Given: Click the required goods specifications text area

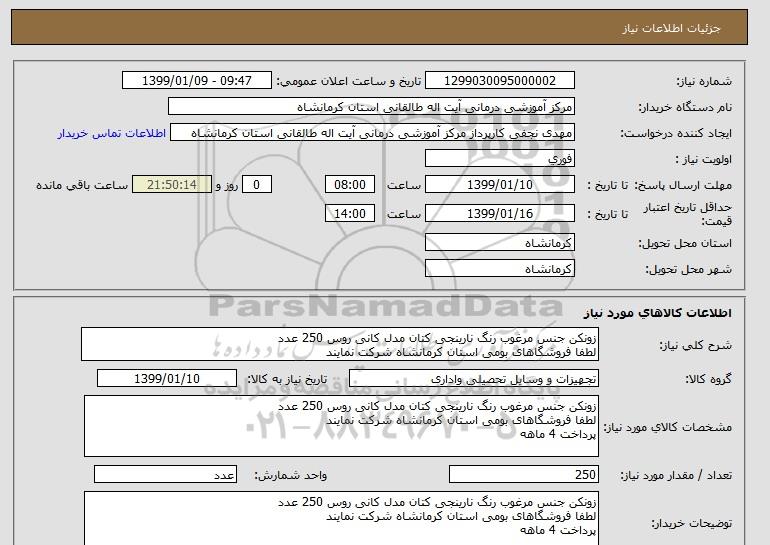Looking at the screenshot, I should pyautogui.click(x=341, y=426).
